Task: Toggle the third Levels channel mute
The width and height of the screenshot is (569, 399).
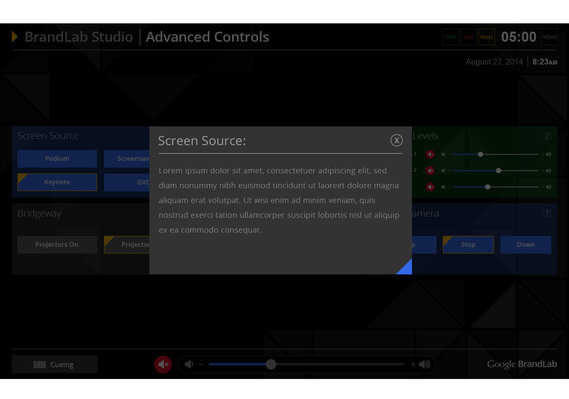Action: point(430,187)
